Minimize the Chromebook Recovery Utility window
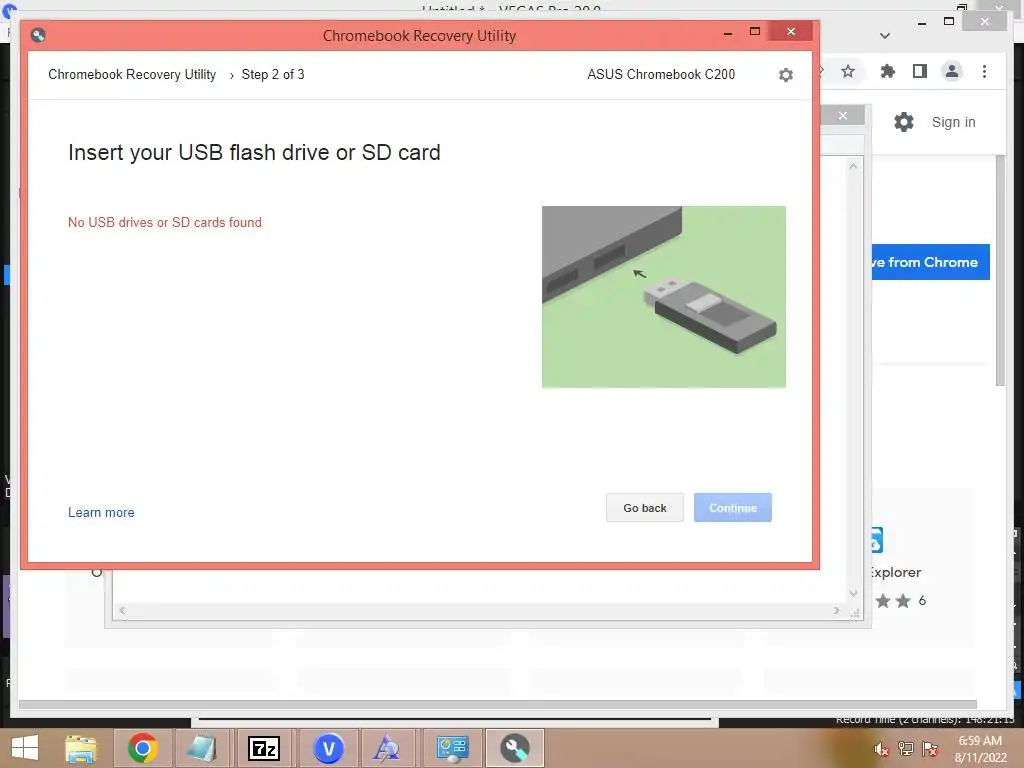The width and height of the screenshot is (1024, 768). (x=728, y=32)
